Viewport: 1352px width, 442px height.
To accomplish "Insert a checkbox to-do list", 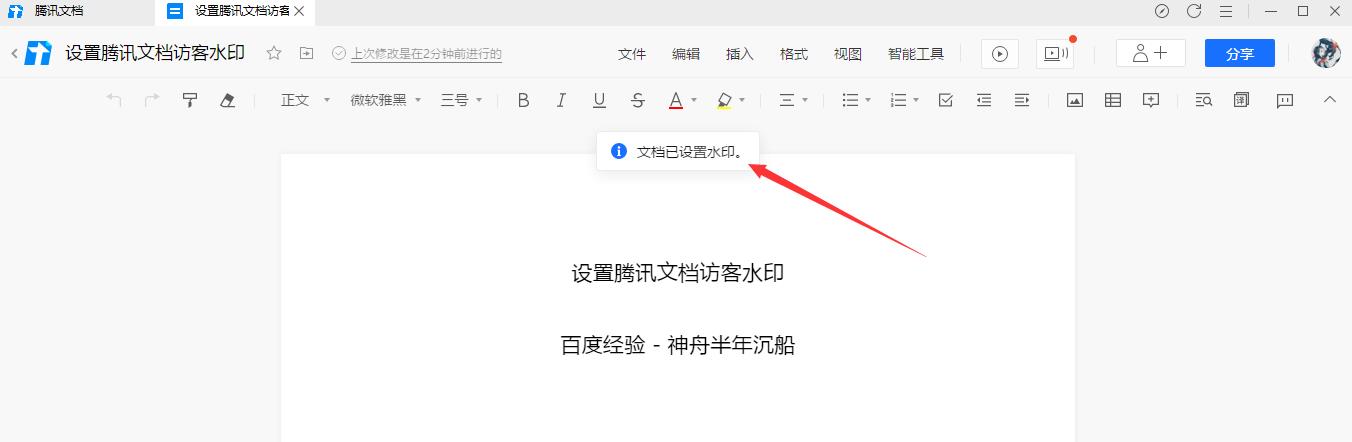I will pyautogui.click(x=946, y=100).
